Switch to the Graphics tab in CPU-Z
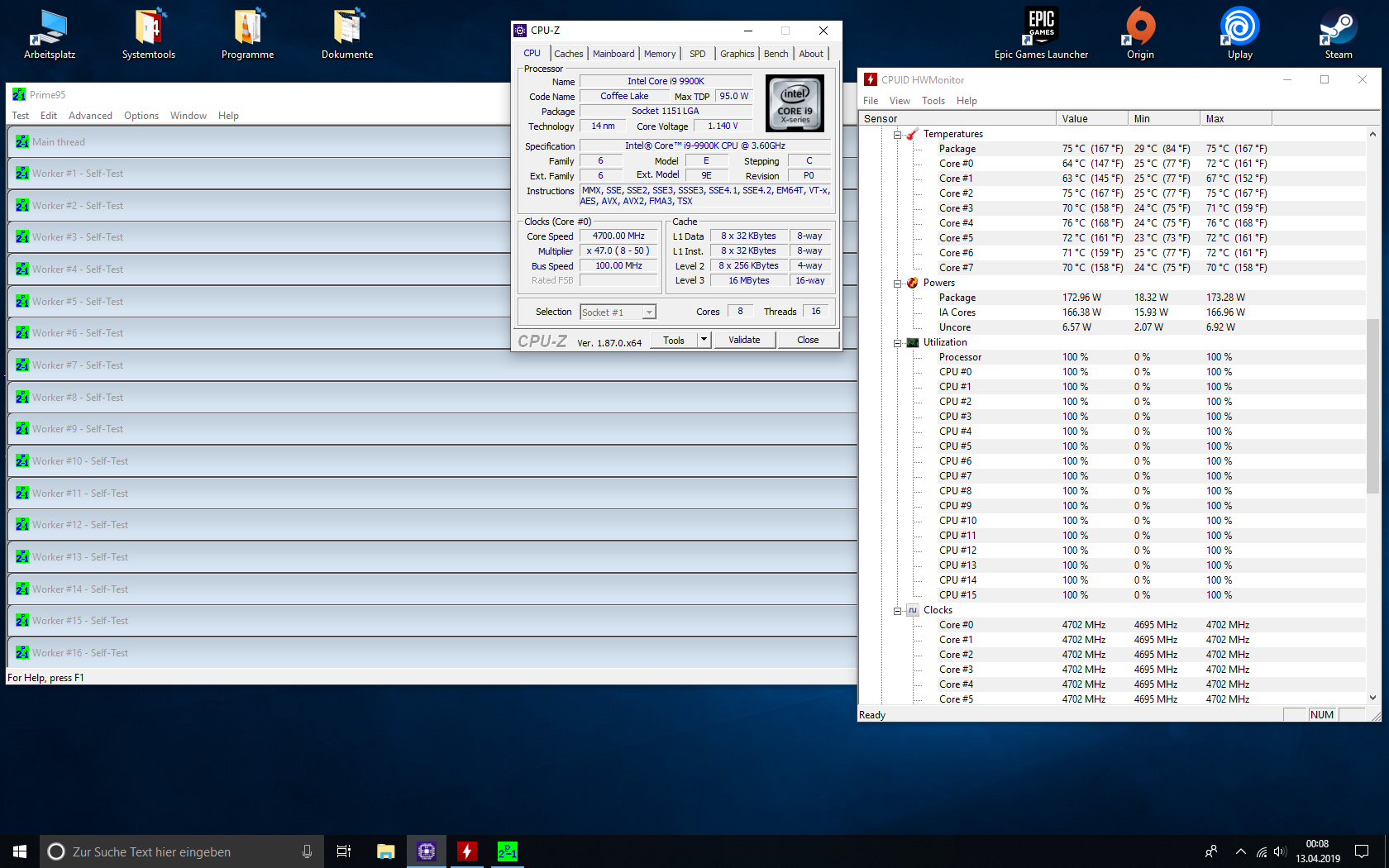The height and width of the screenshot is (868, 1389). tap(737, 54)
